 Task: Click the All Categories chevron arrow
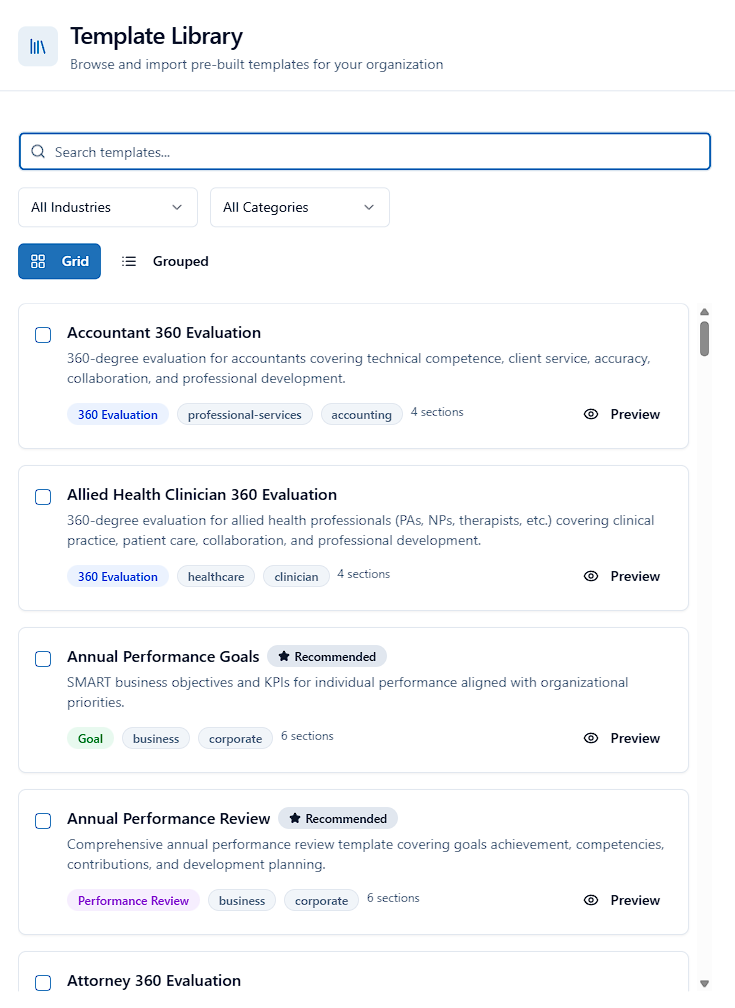[x=369, y=207]
